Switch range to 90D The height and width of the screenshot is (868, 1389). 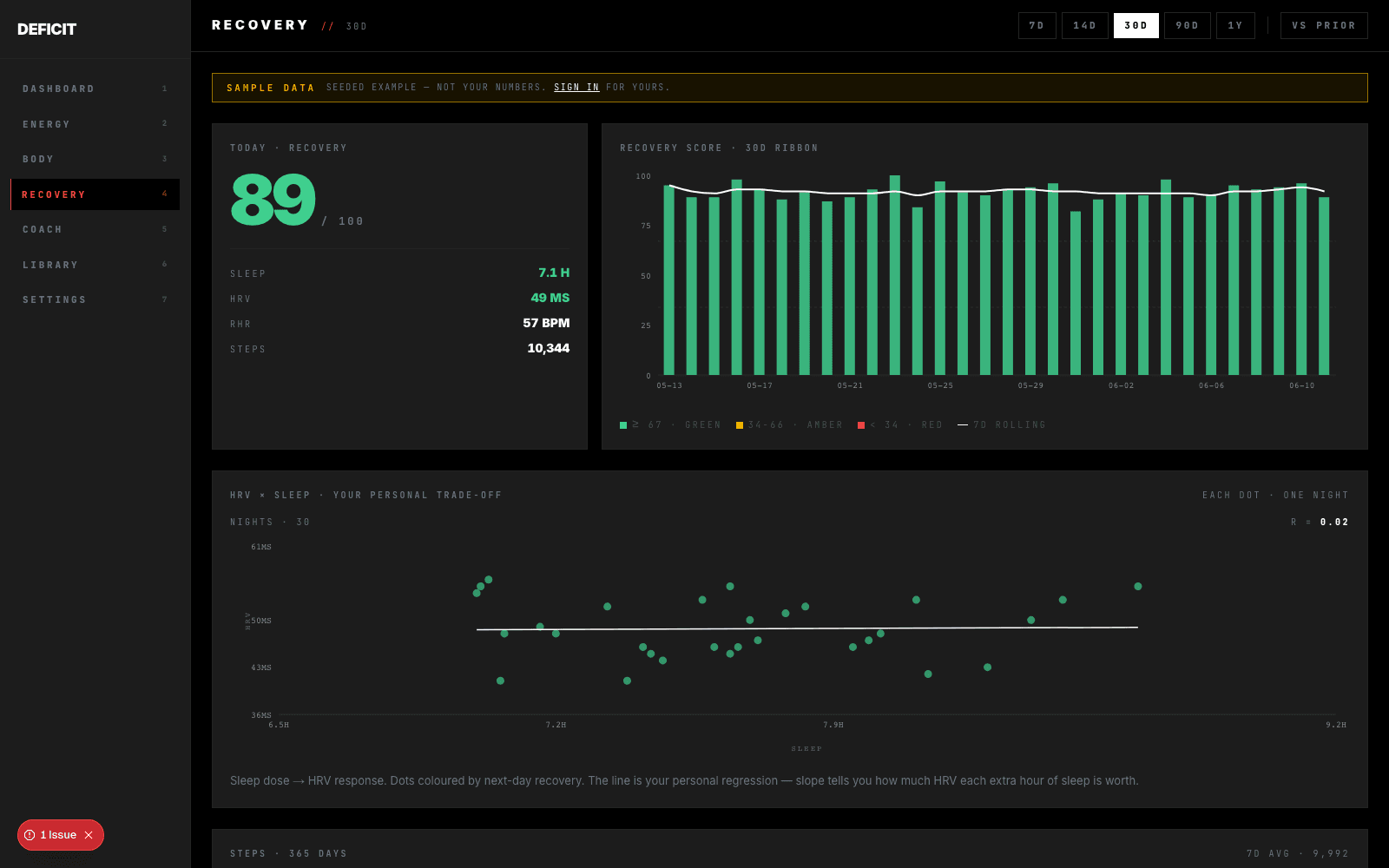(x=1188, y=25)
